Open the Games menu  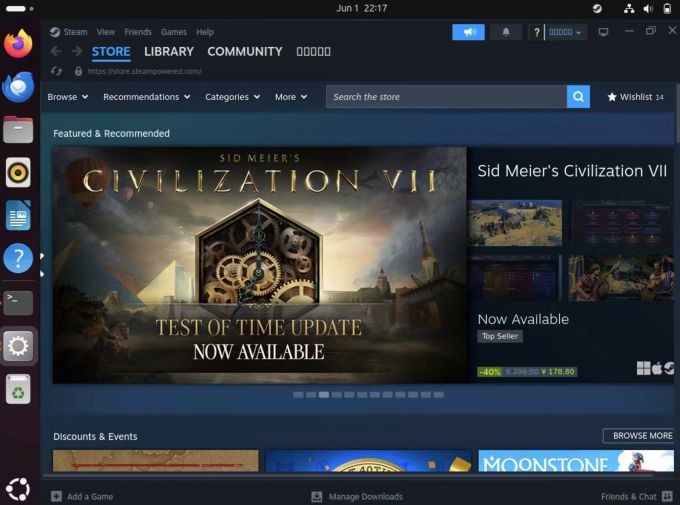(x=174, y=32)
